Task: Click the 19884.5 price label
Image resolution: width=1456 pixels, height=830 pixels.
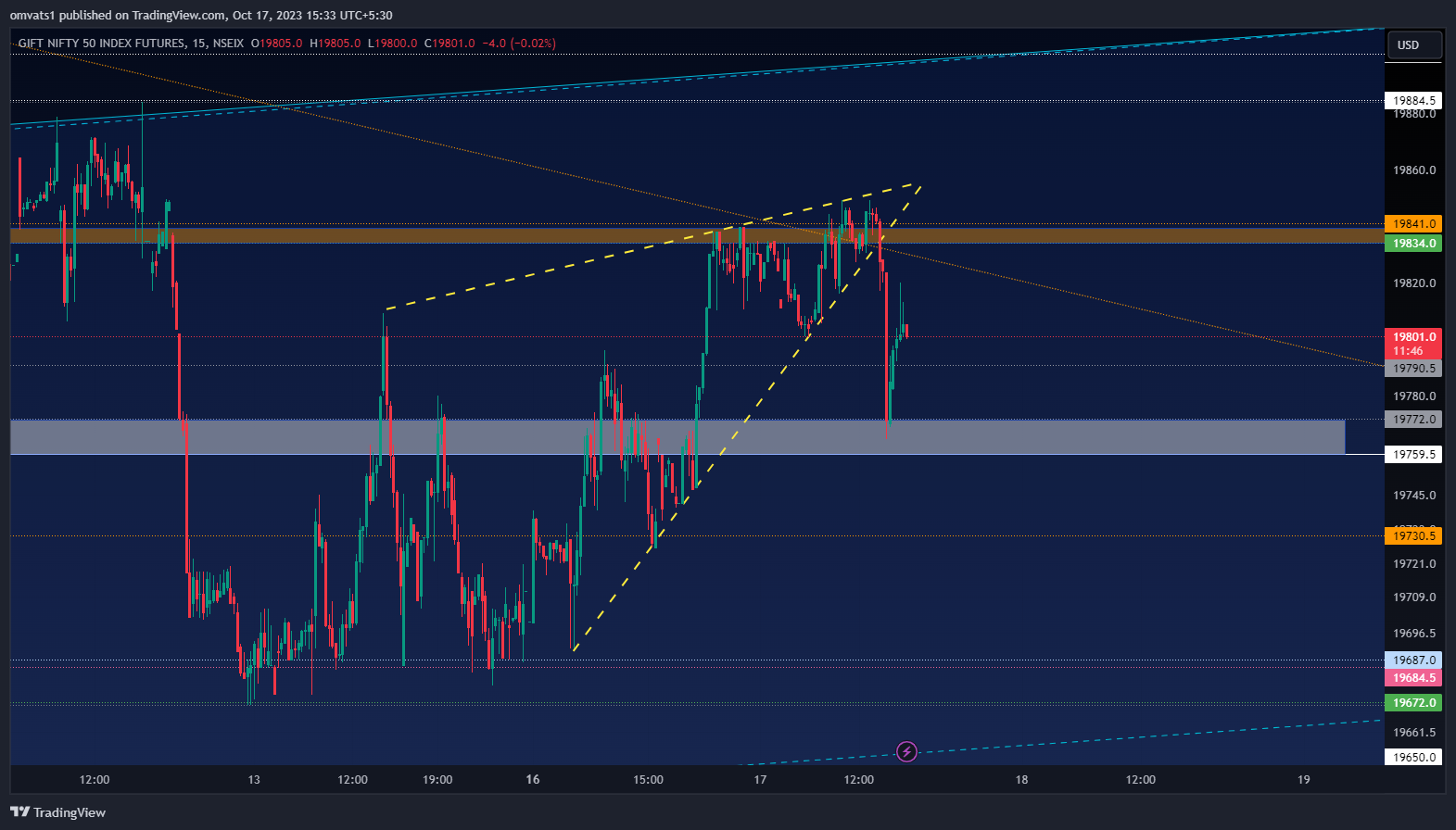Action: pos(1413,100)
